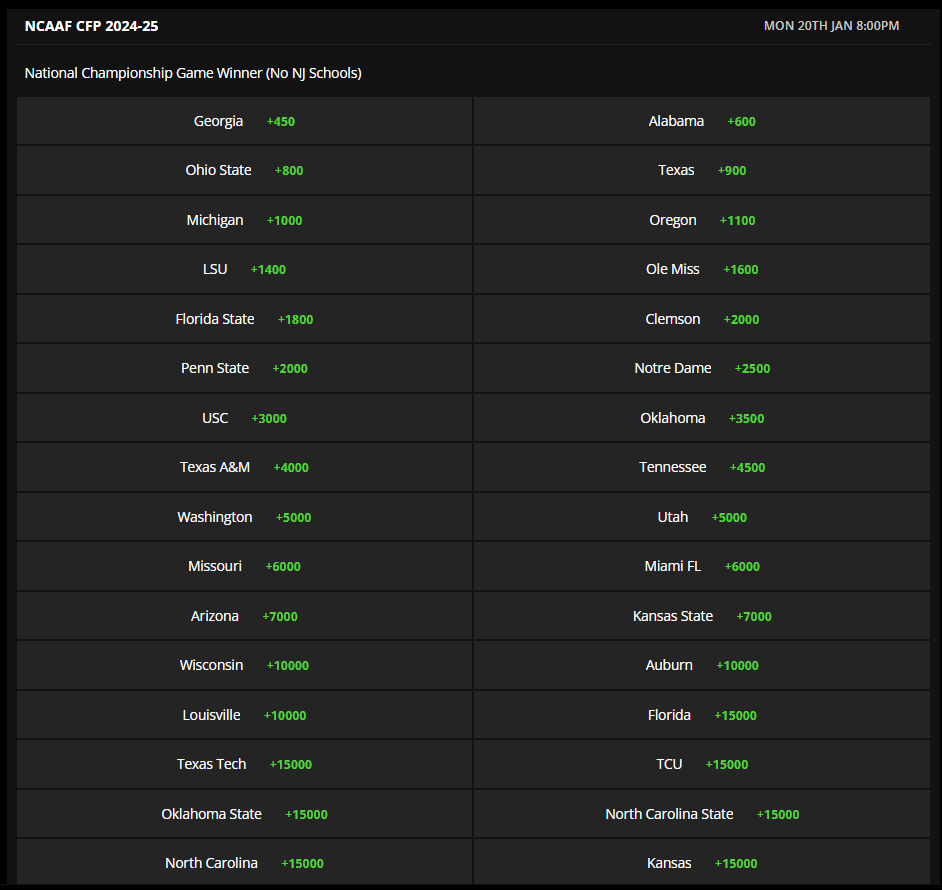Pick Ole Miss +1600 outcome
942x890 pixels.
[702, 269]
